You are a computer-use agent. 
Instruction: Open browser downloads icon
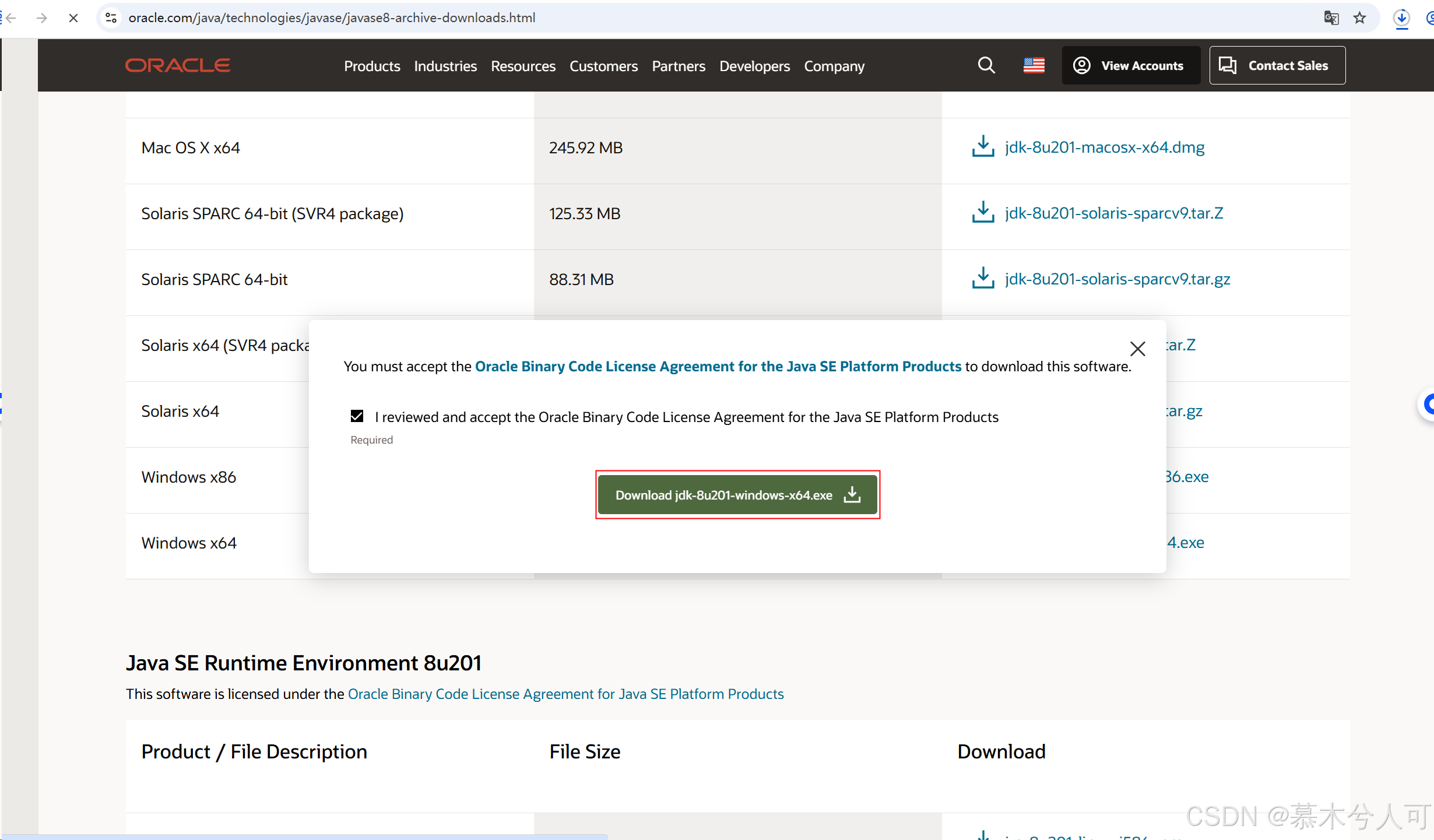point(1401,18)
